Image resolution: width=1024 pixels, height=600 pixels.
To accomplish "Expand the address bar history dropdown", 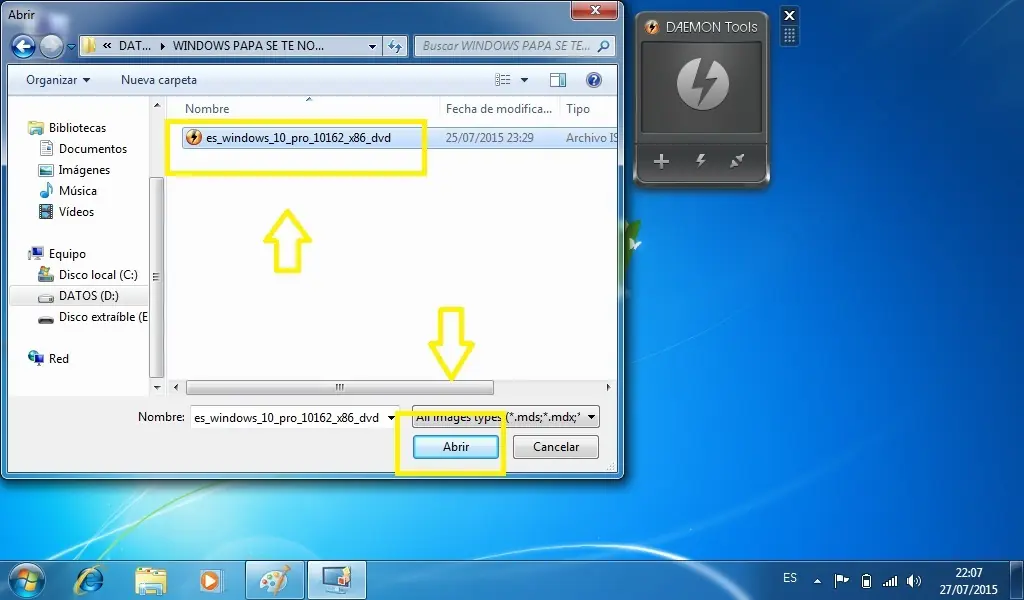I will [x=372, y=46].
